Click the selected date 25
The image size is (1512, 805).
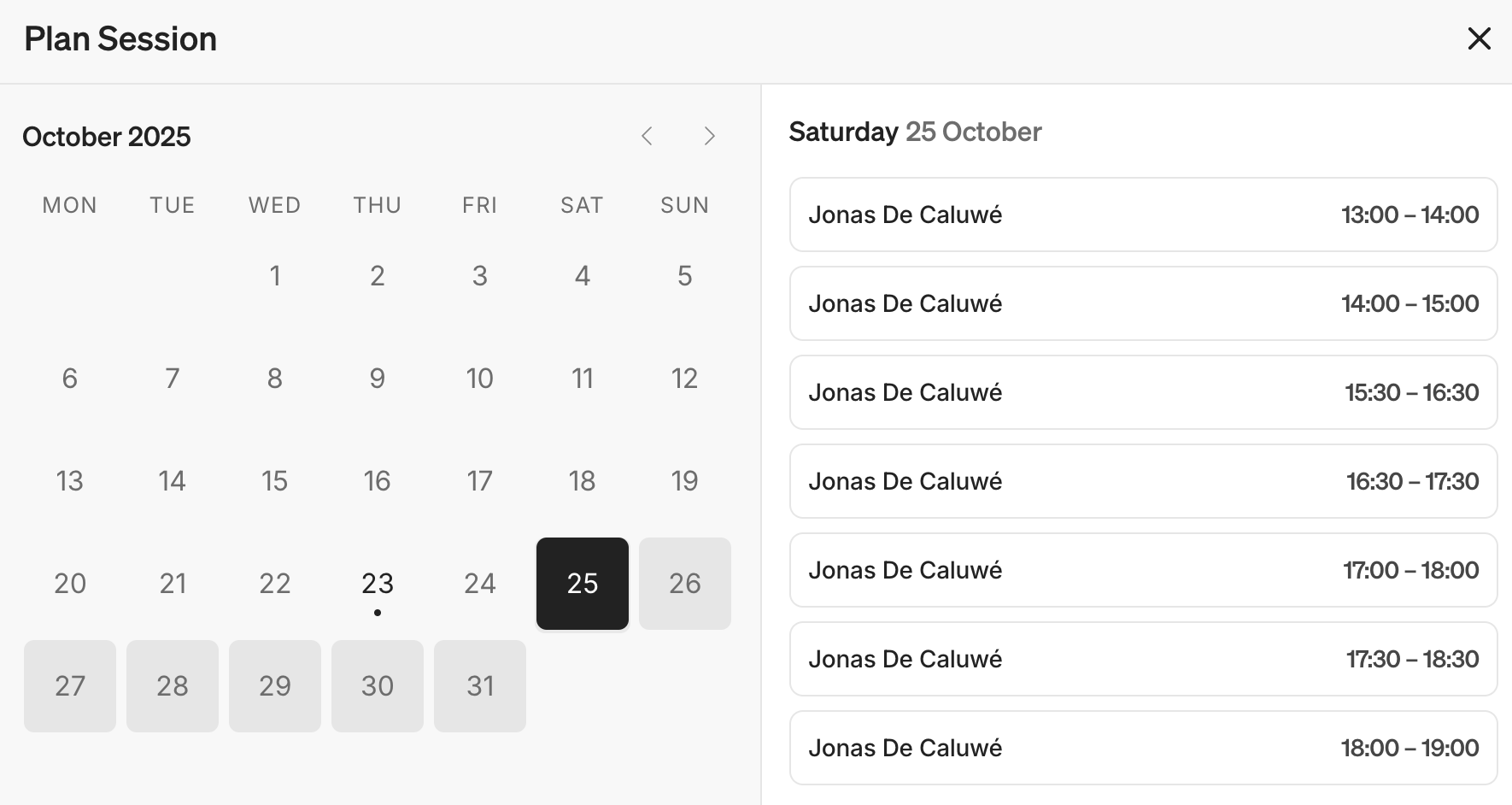pyautogui.click(x=583, y=584)
